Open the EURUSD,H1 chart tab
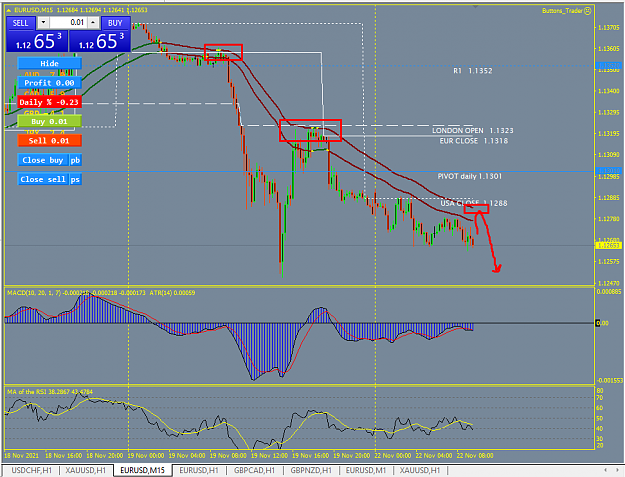This screenshot has height=477, width=625. pyautogui.click(x=199, y=470)
